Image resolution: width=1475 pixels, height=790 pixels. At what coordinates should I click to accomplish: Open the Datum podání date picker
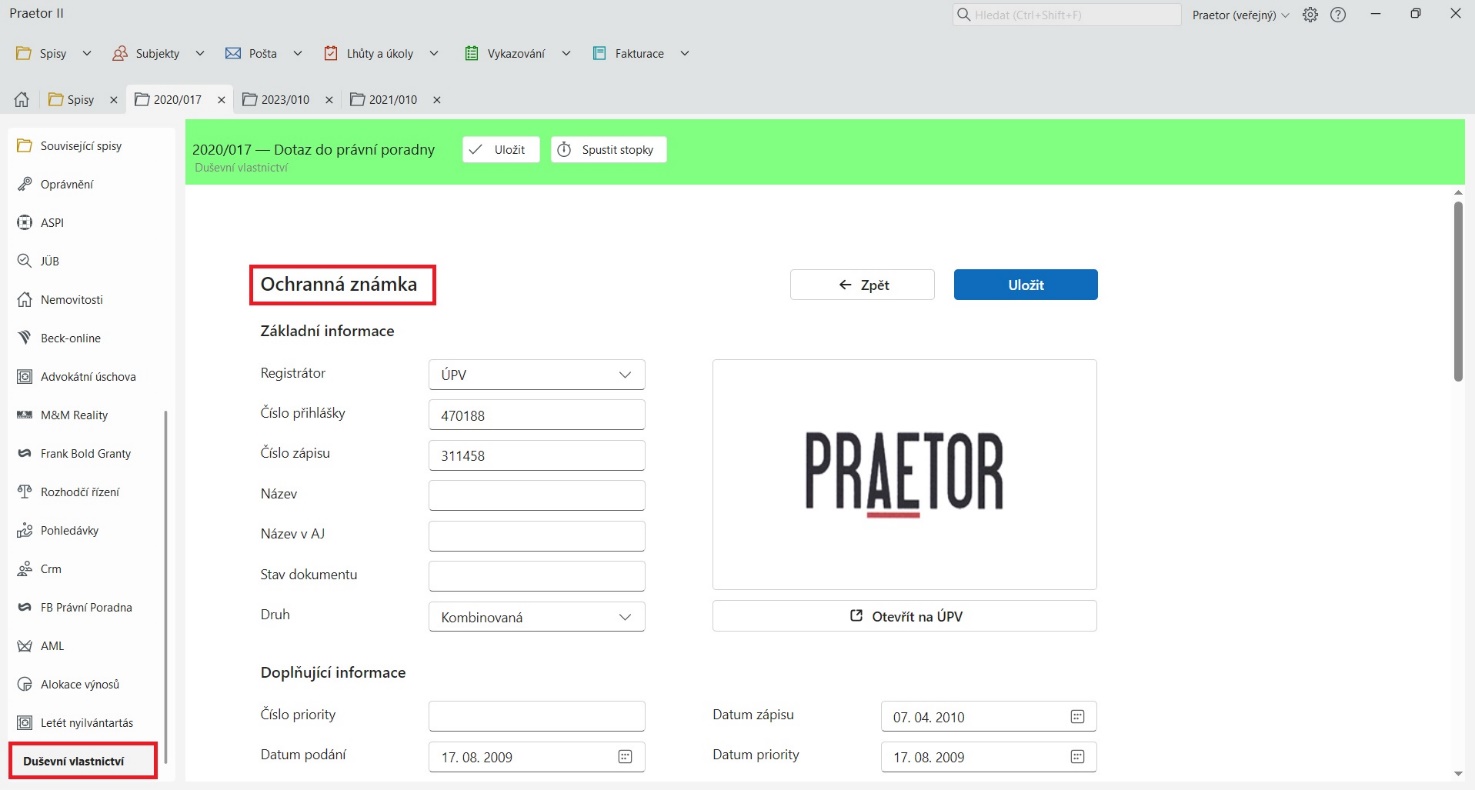623,757
